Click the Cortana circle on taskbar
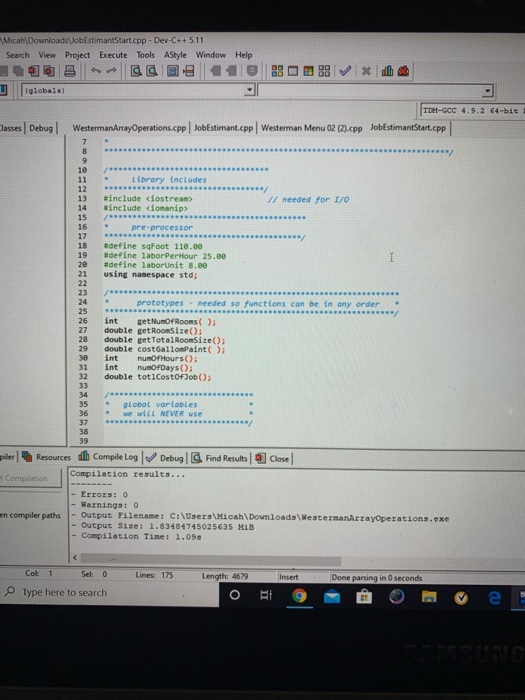525x700 pixels. click(x=234, y=595)
